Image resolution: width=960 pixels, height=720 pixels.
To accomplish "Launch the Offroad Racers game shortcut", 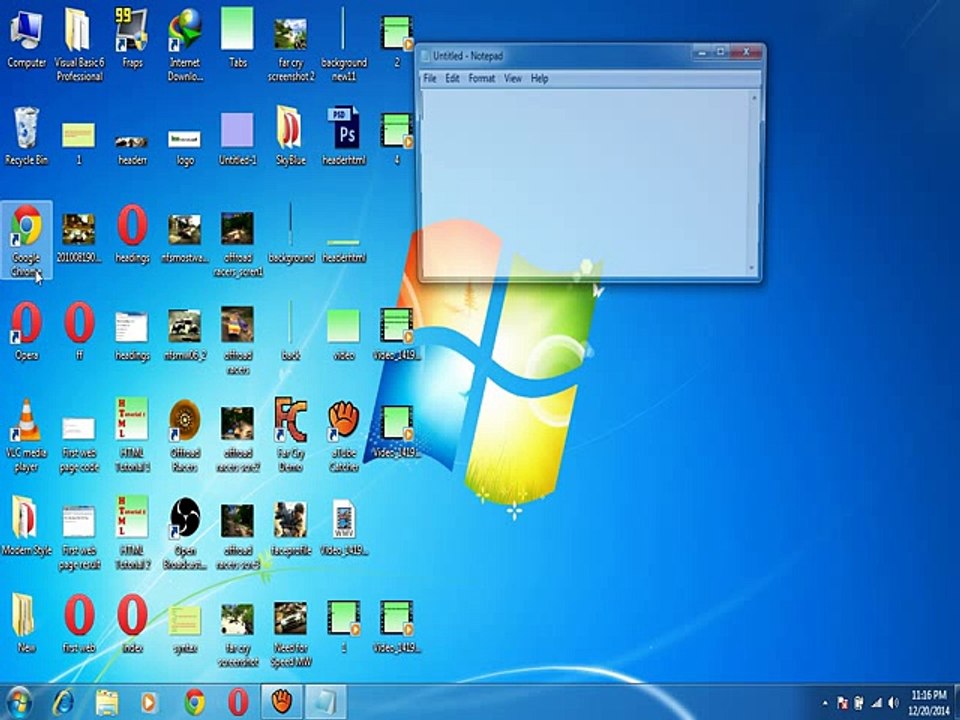I will pyautogui.click(x=185, y=435).
